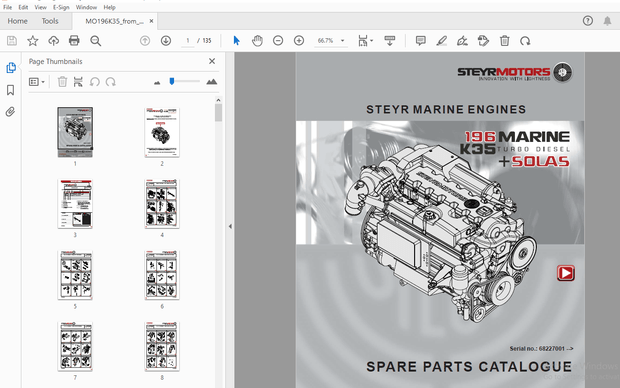Image resolution: width=620 pixels, height=388 pixels.
Task: Open the Edit menu
Action: 23,7
